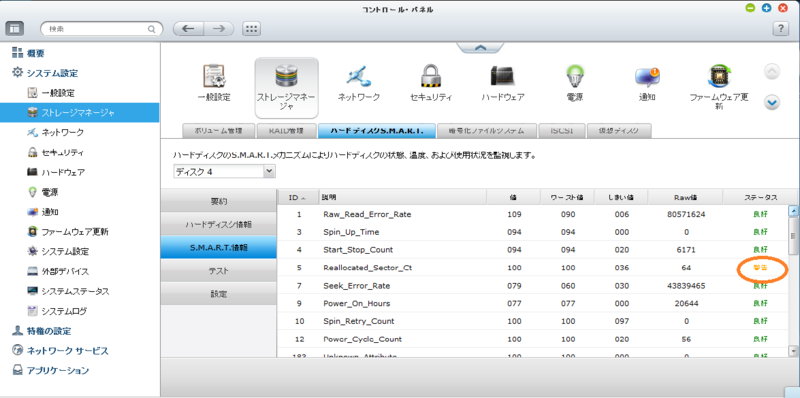Click the raw value 20644

tap(686, 303)
